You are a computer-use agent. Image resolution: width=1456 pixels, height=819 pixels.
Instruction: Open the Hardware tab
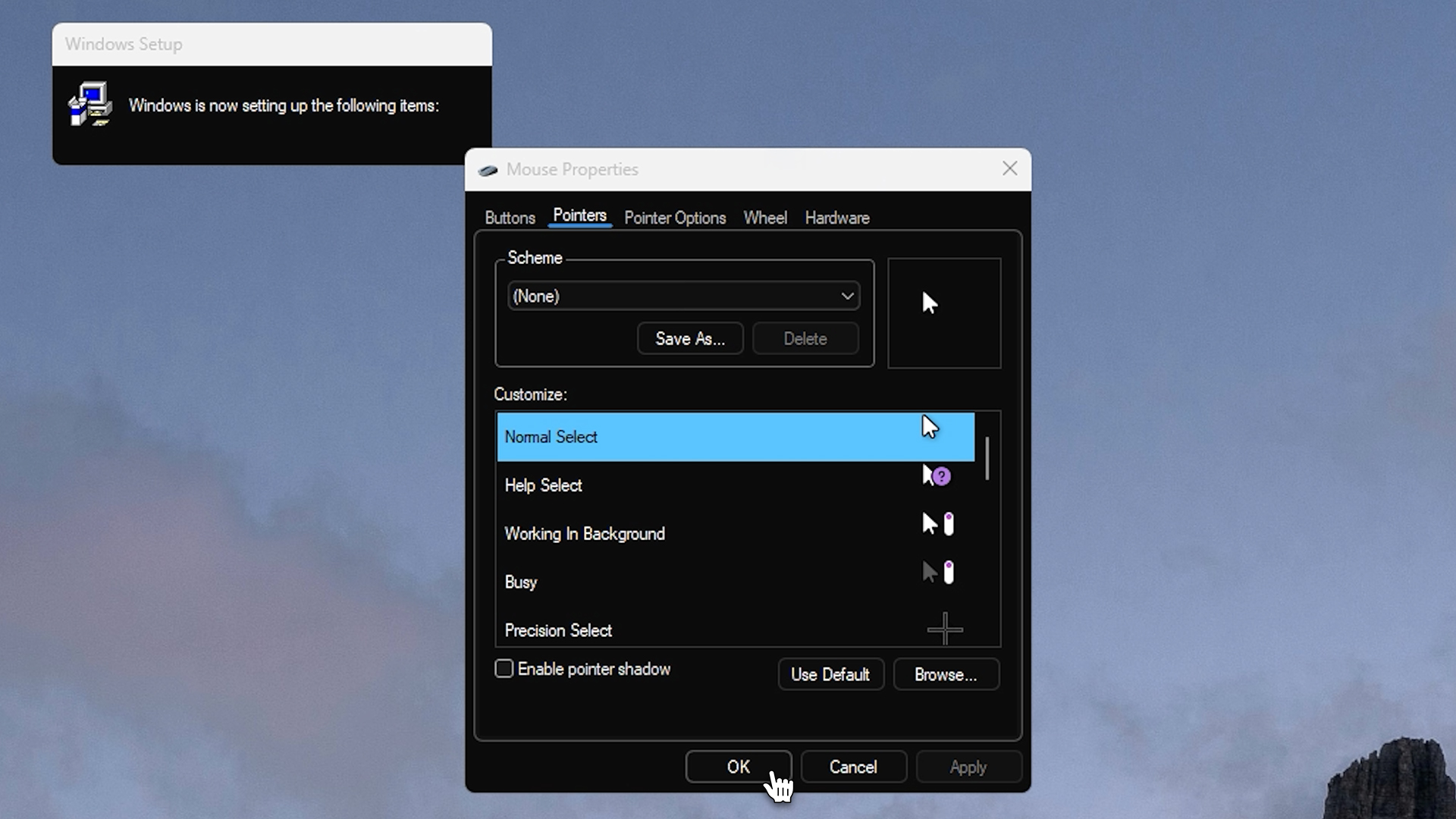837,218
